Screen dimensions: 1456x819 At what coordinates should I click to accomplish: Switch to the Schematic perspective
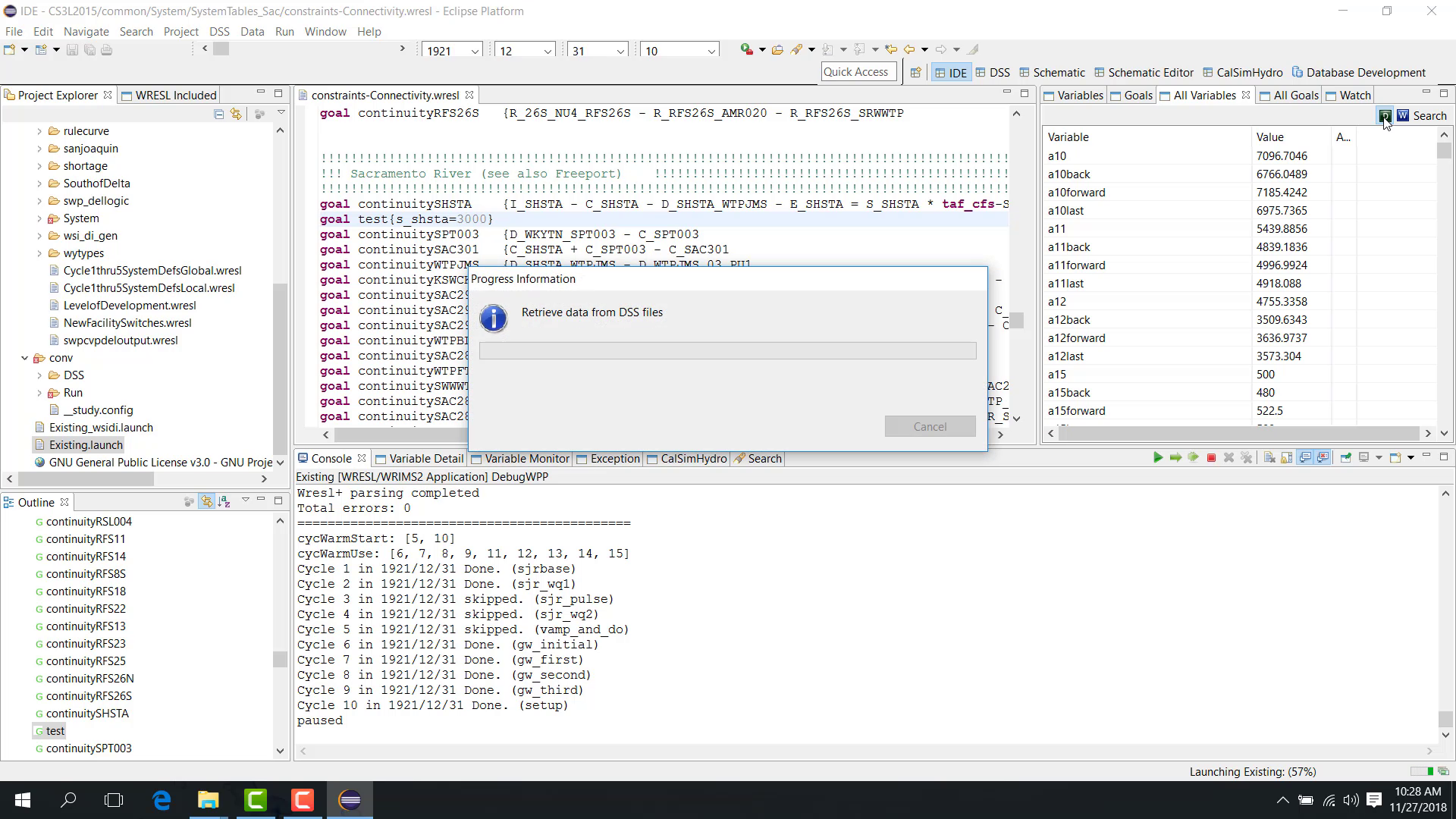tap(1052, 73)
